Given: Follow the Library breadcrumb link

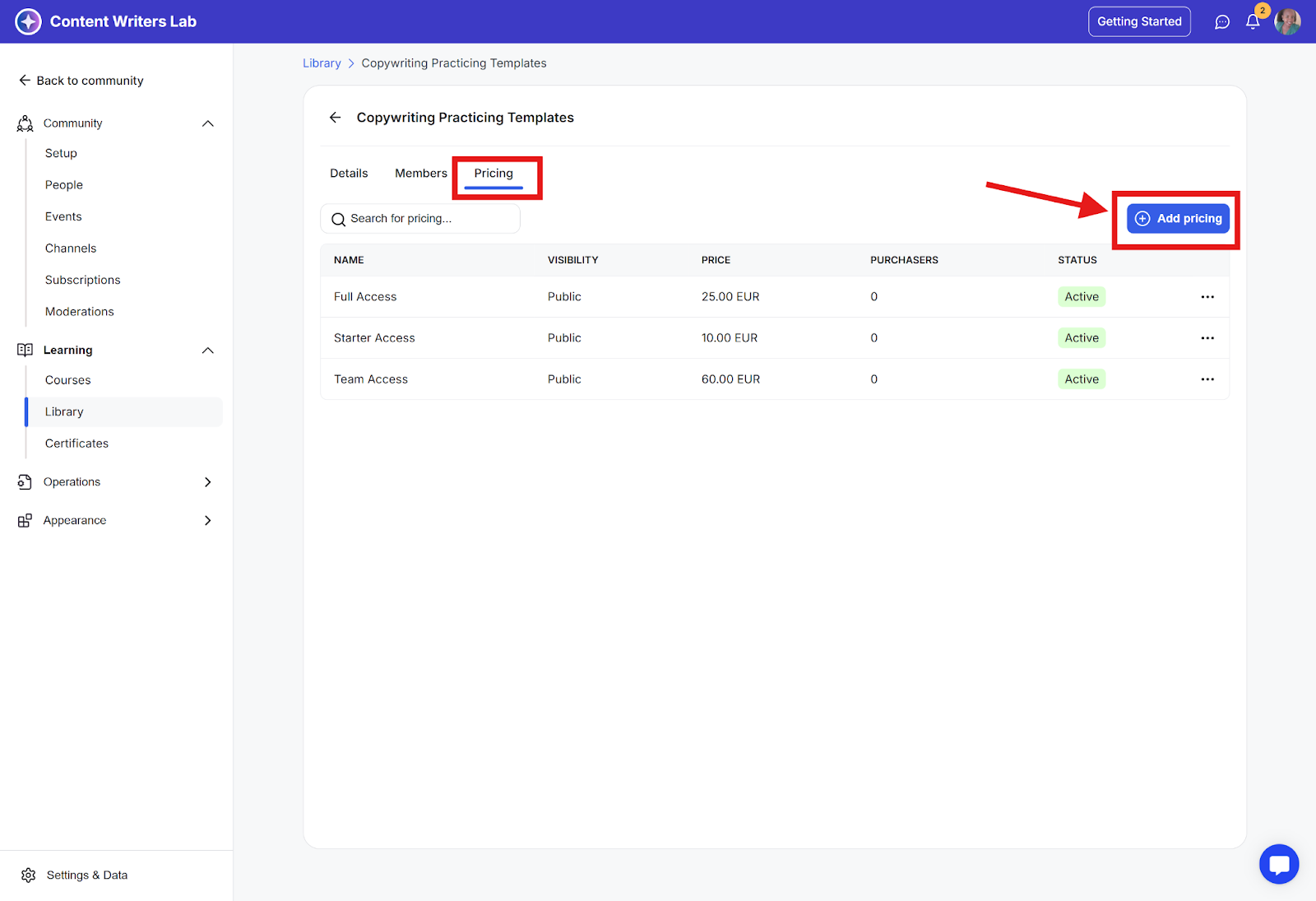Looking at the screenshot, I should click(x=322, y=63).
